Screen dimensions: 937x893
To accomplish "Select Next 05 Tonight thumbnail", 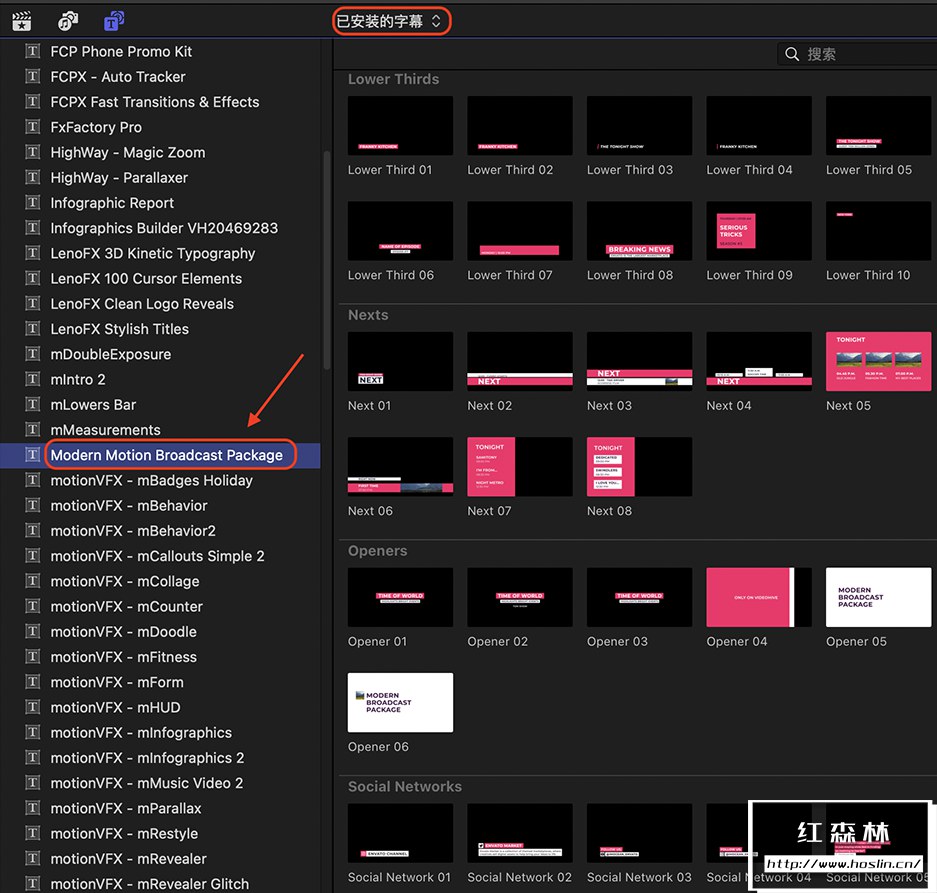I will (x=878, y=362).
